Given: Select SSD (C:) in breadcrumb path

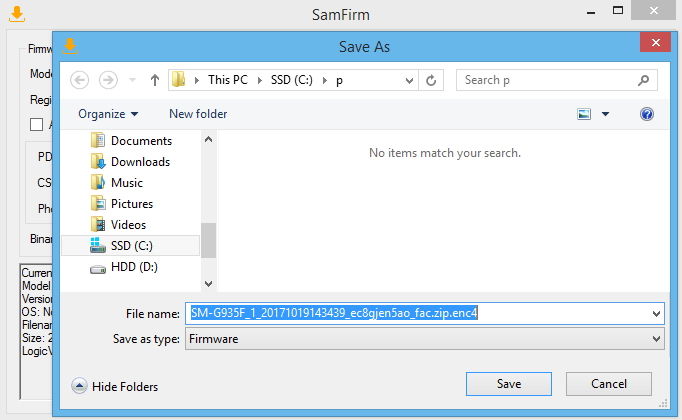Looking at the screenshot, I should pyautogui.click(x=291, y=80).
